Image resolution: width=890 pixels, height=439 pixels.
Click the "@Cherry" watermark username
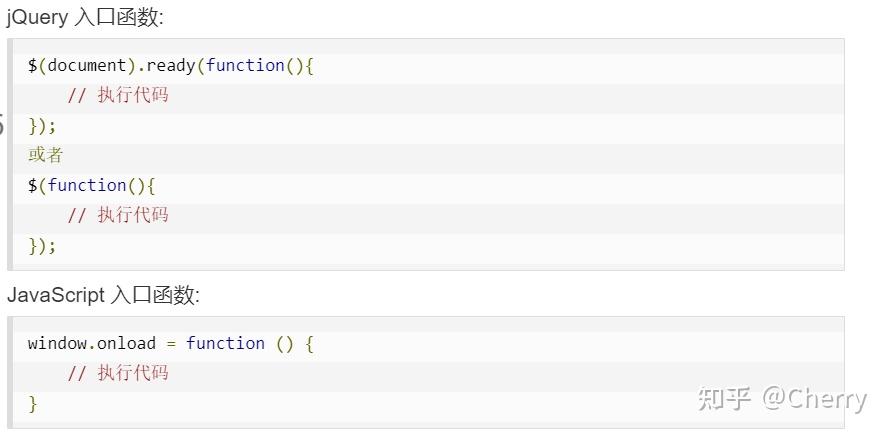pyautogui.click(x=814, y=399)
